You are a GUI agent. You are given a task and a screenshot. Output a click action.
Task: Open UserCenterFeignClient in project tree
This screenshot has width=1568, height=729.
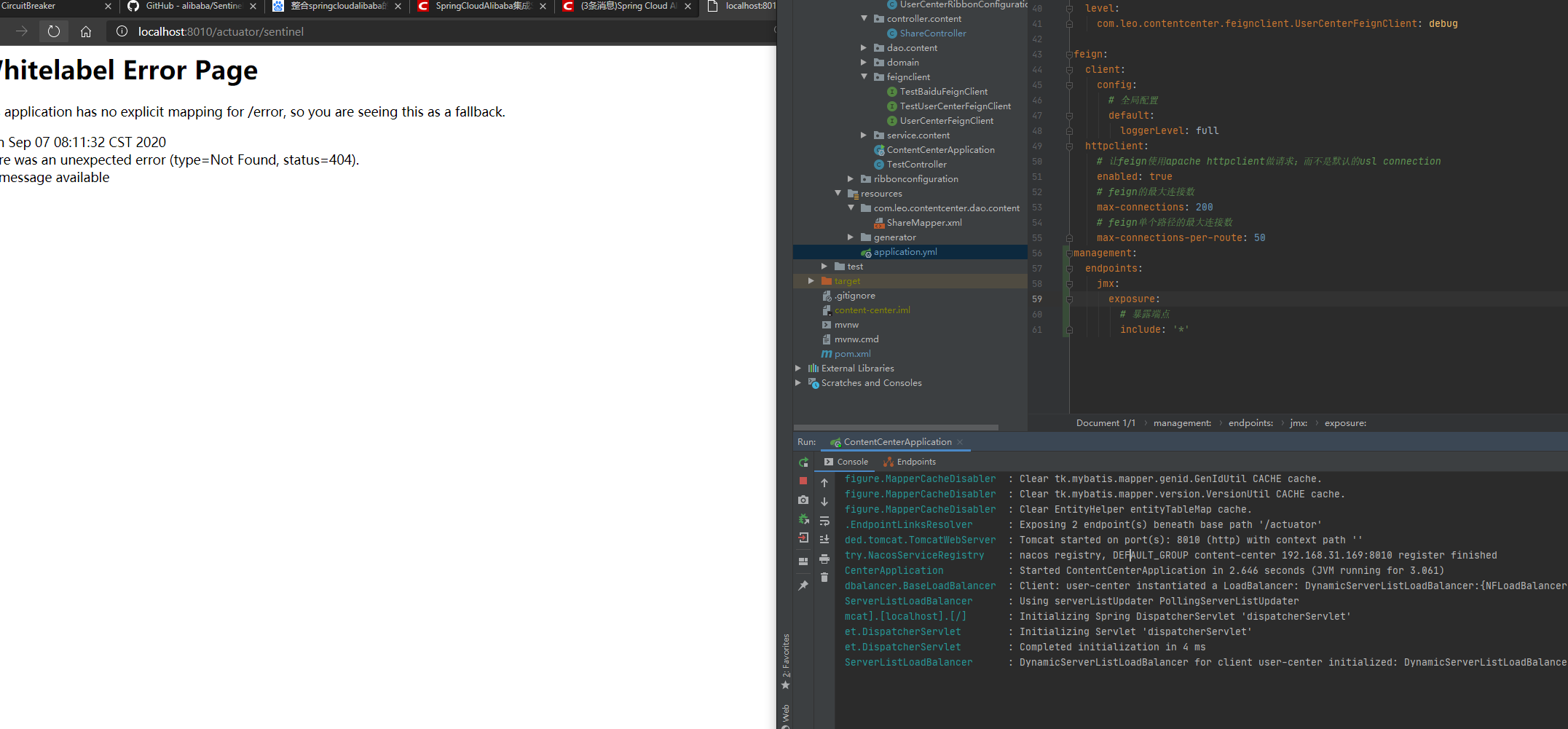pos(946,120)
